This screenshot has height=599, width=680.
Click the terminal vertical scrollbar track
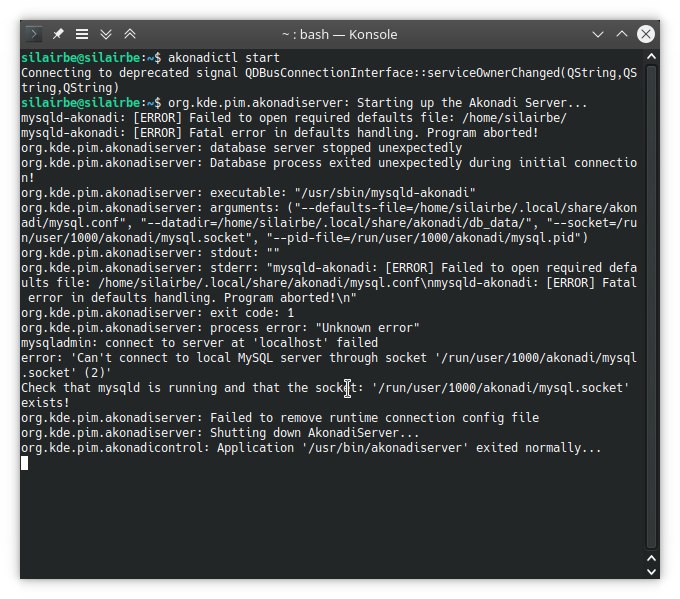pyautogui.click(x=651, y=307)
